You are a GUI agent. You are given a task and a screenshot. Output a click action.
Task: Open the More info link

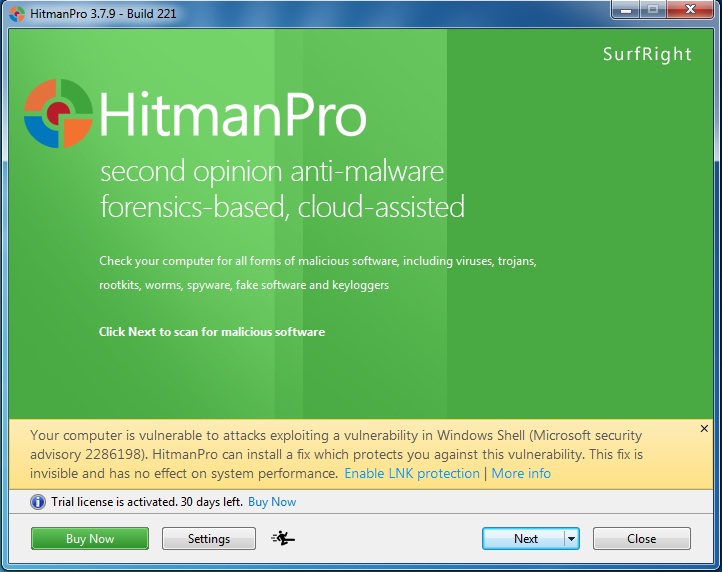(521, 473)
